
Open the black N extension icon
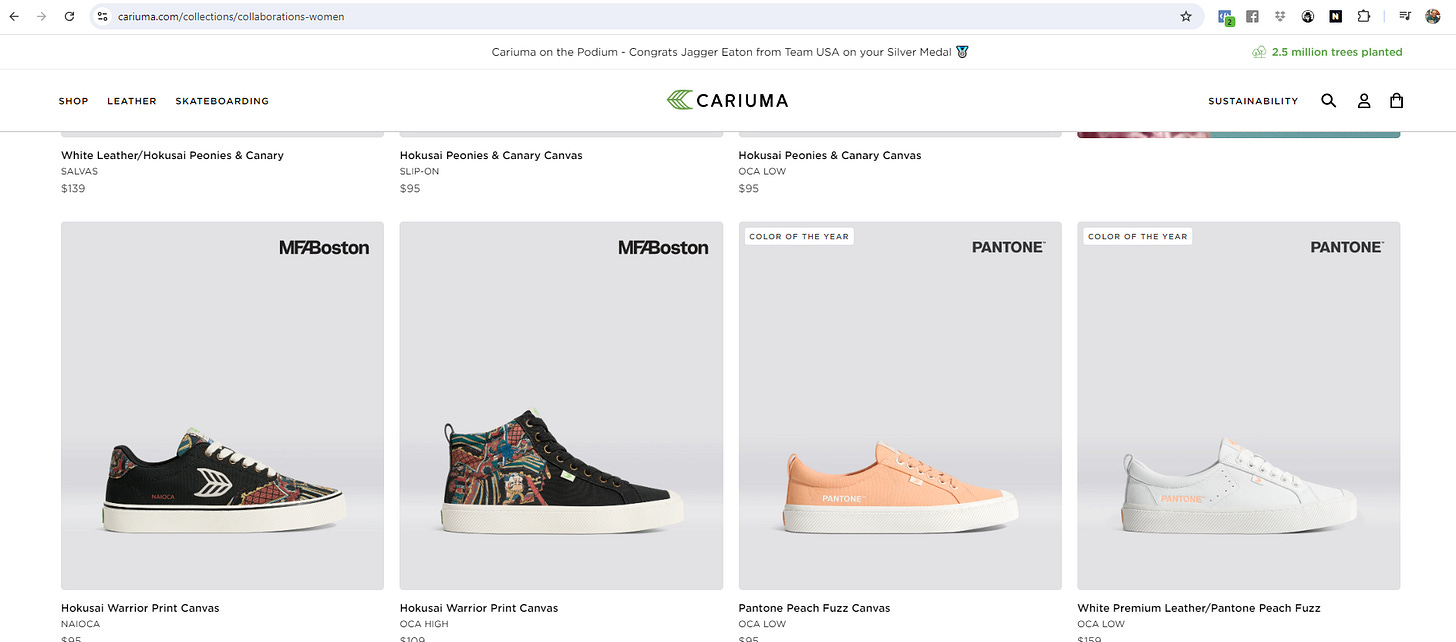point(1336,16)
